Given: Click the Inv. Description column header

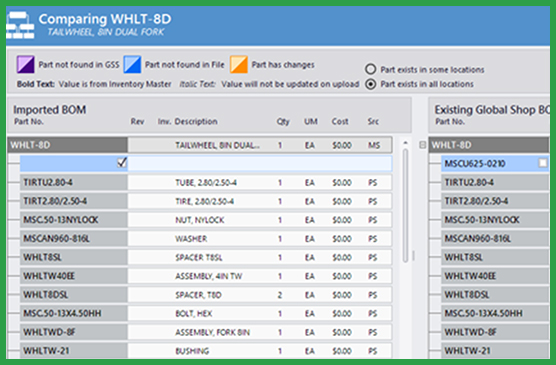Looking at the screenshot, I should point(188,121).
